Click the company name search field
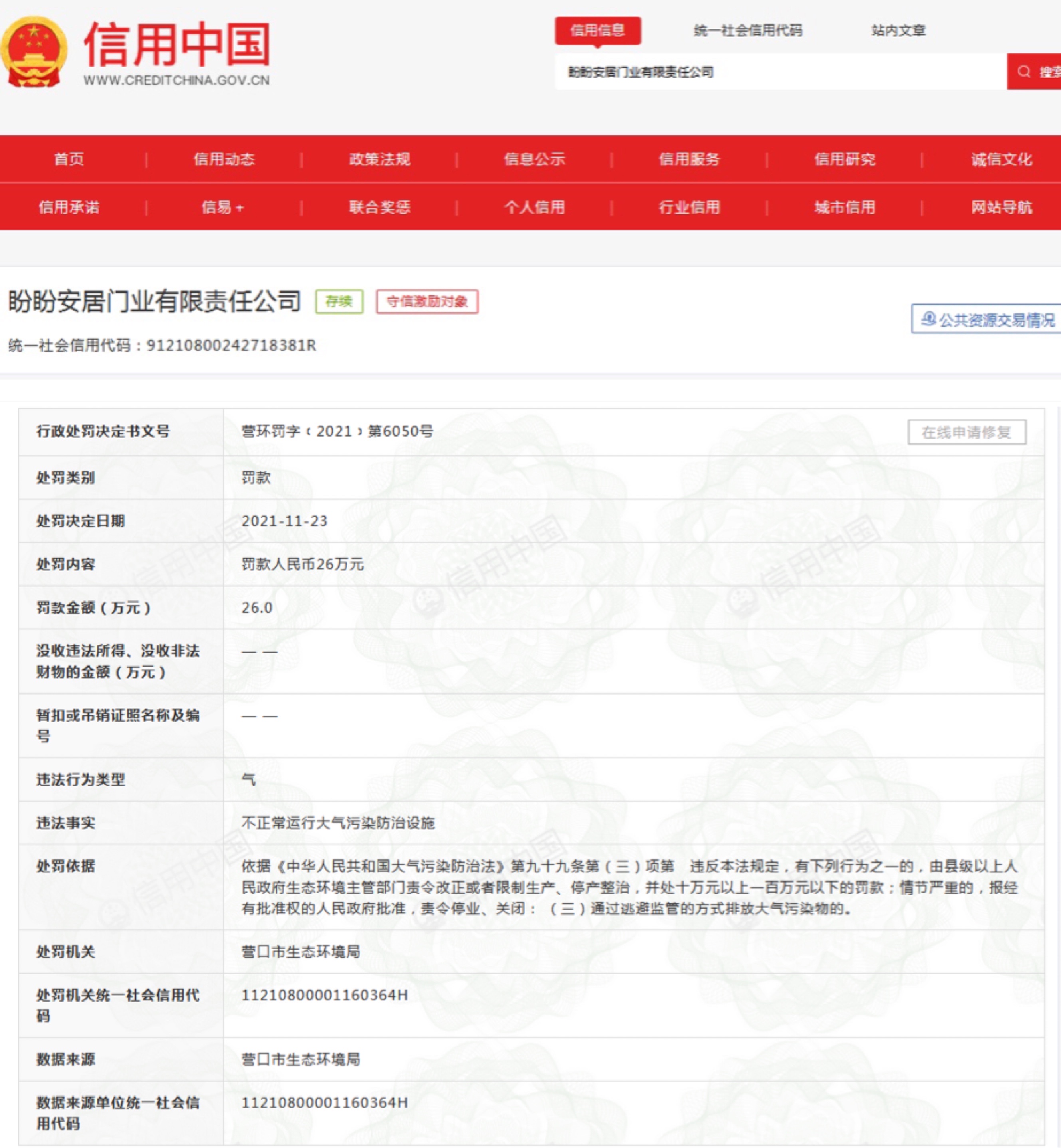 [781, 72]
